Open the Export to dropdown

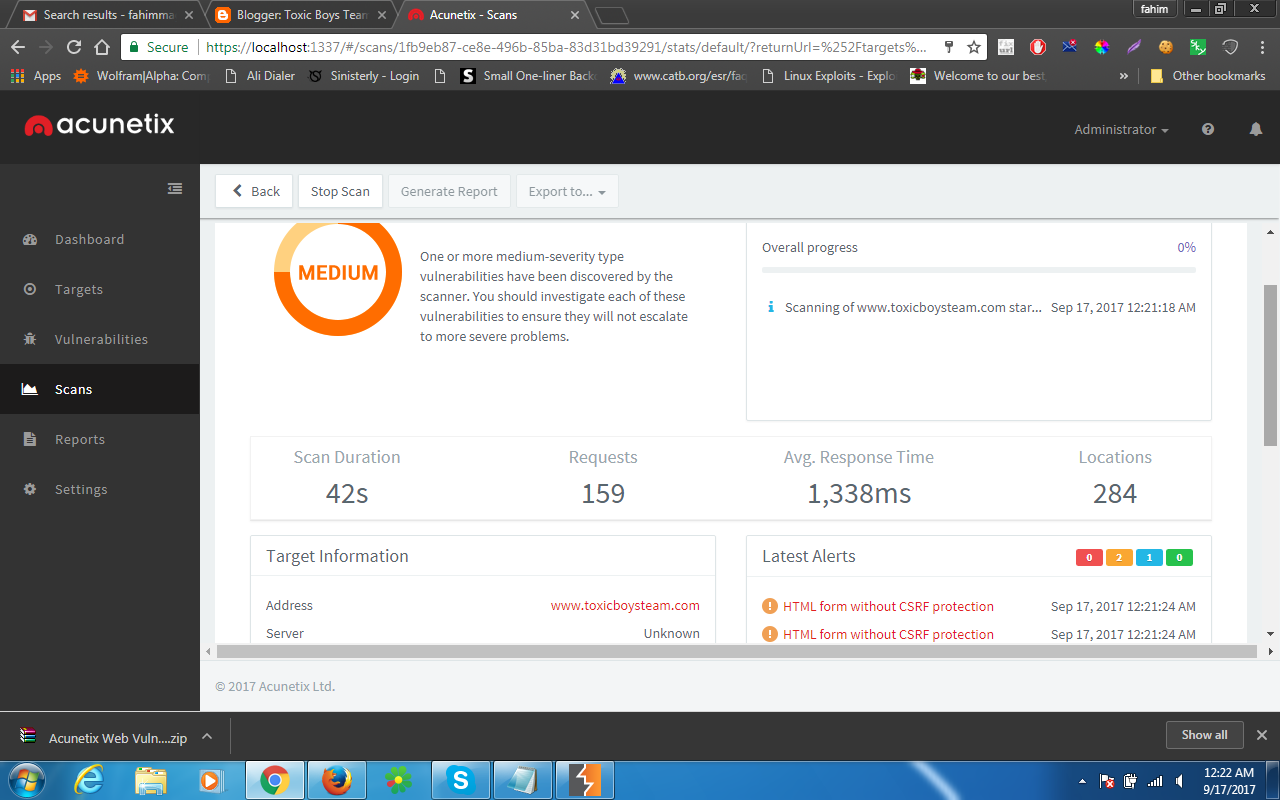point(567,191)
